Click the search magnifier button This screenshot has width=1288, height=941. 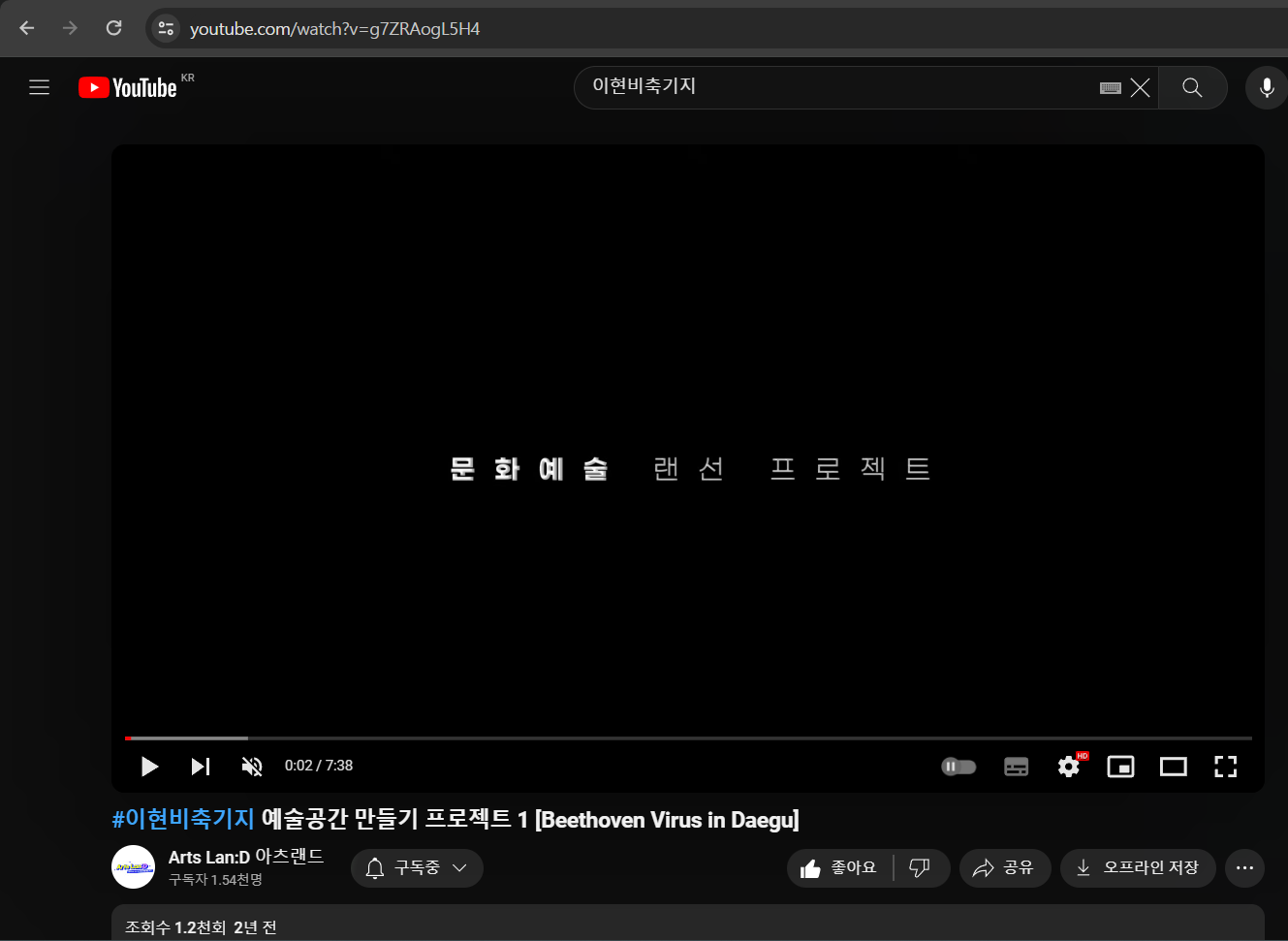pos(1192,87)
